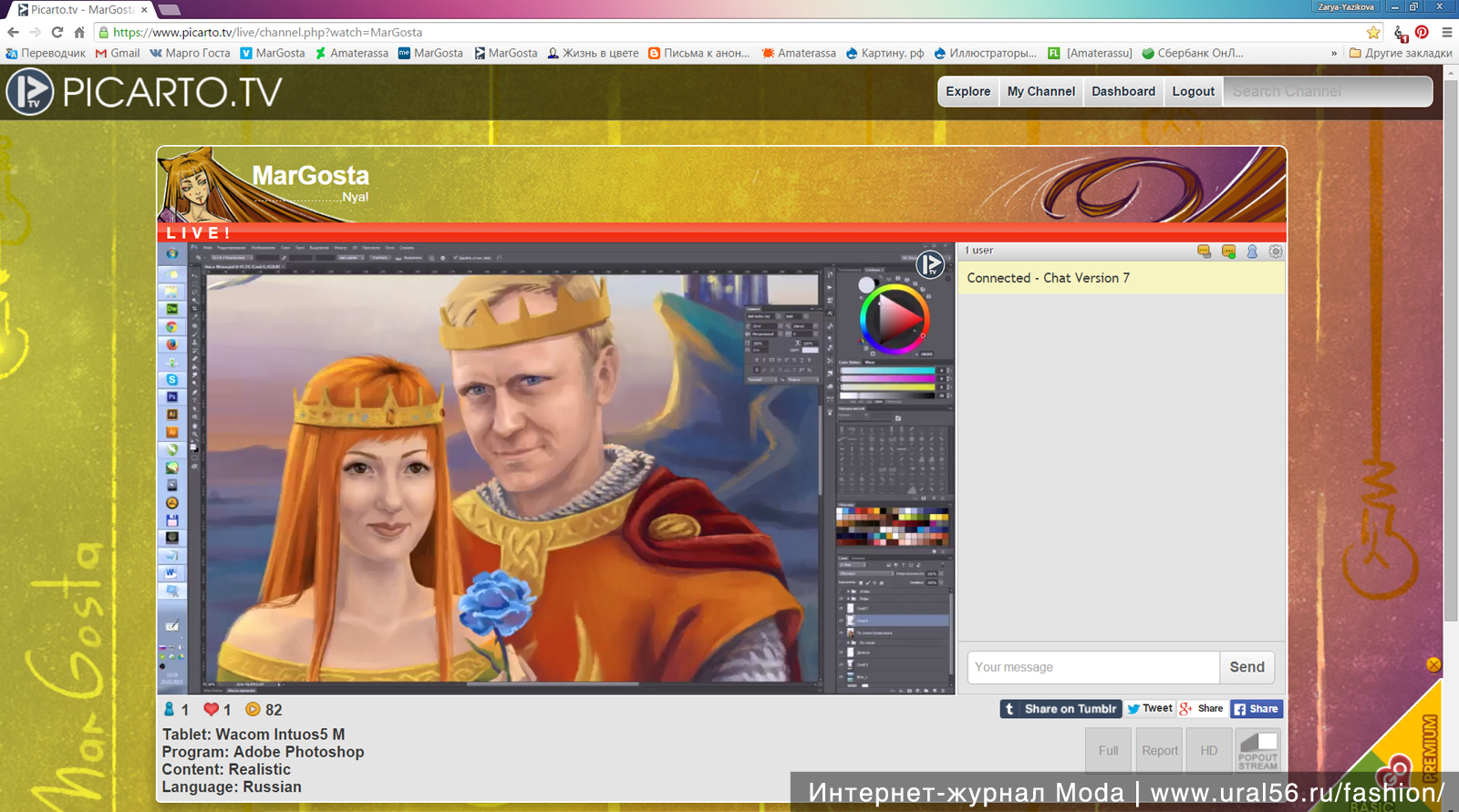
Task: Click the red heart likes icon
Action: pyautogui.click(x=212, y=709)
